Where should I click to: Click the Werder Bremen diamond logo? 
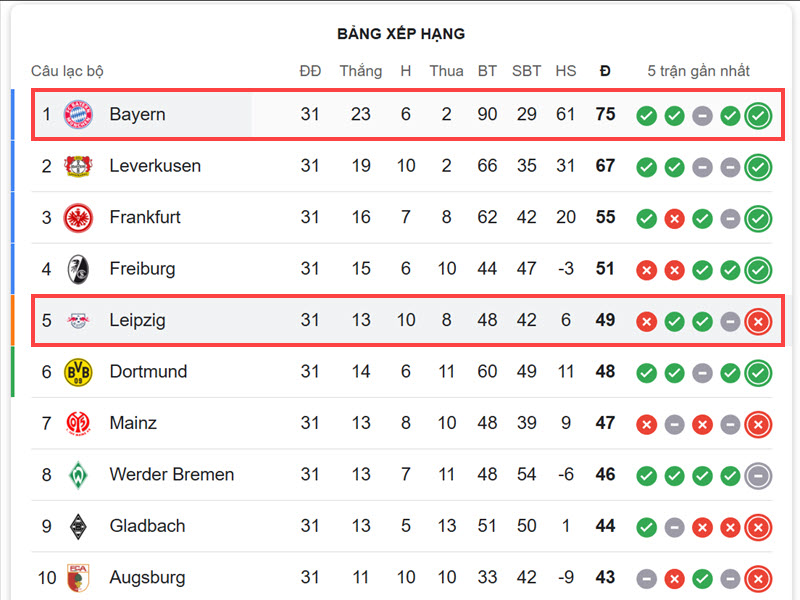click(x=78, y=475)
